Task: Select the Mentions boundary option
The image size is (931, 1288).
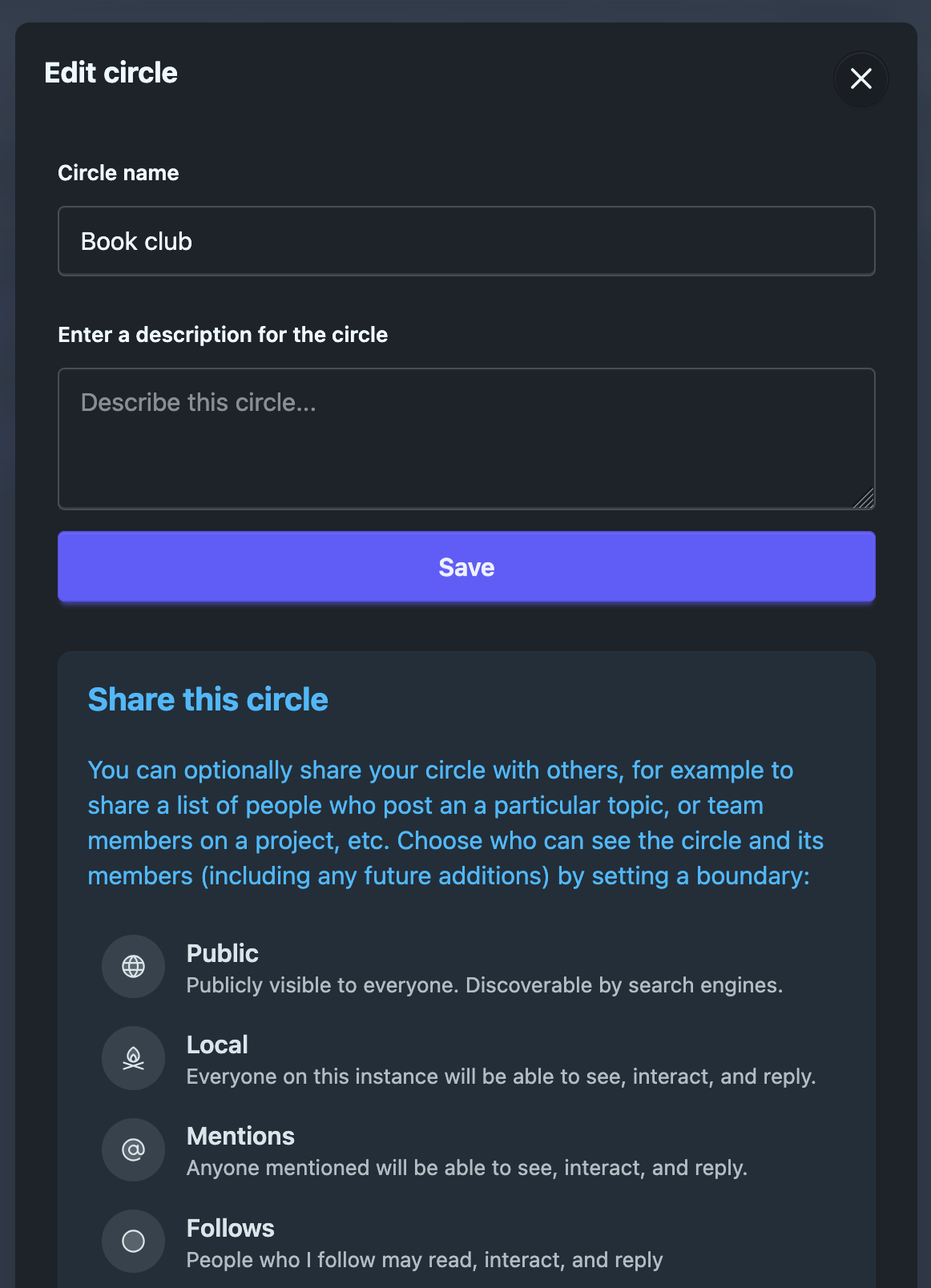Action: point(240,1136)
